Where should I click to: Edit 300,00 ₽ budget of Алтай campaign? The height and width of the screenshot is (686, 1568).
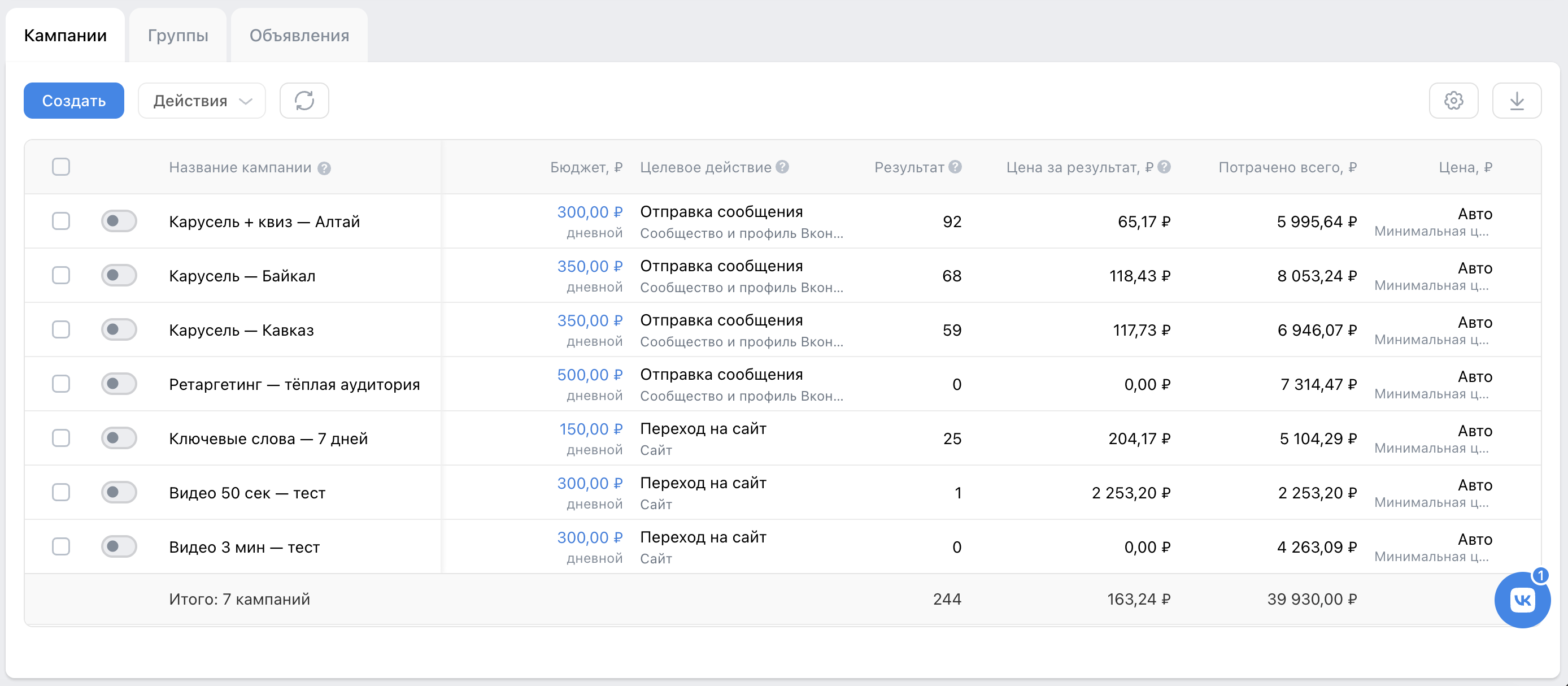[x=589, y=212]
